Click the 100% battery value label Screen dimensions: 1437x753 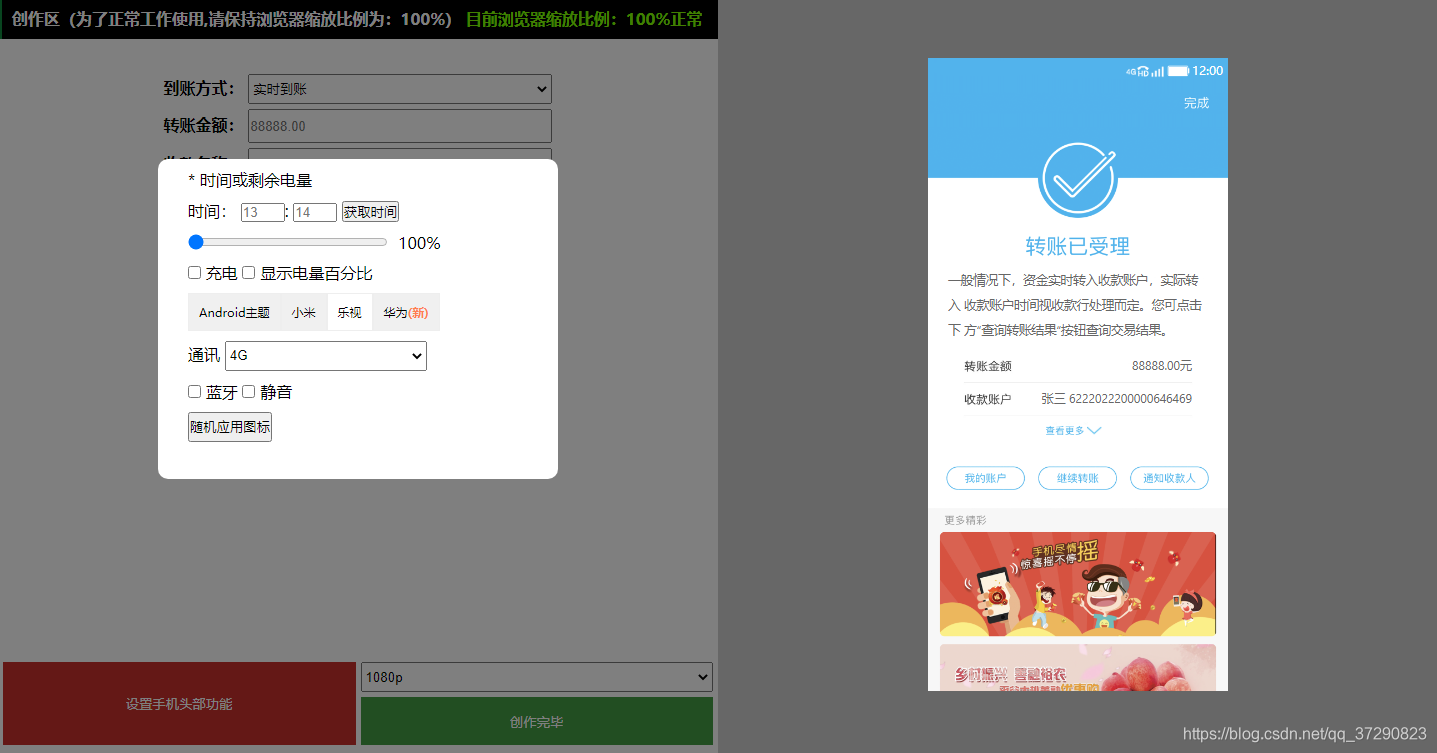[419, 243]
